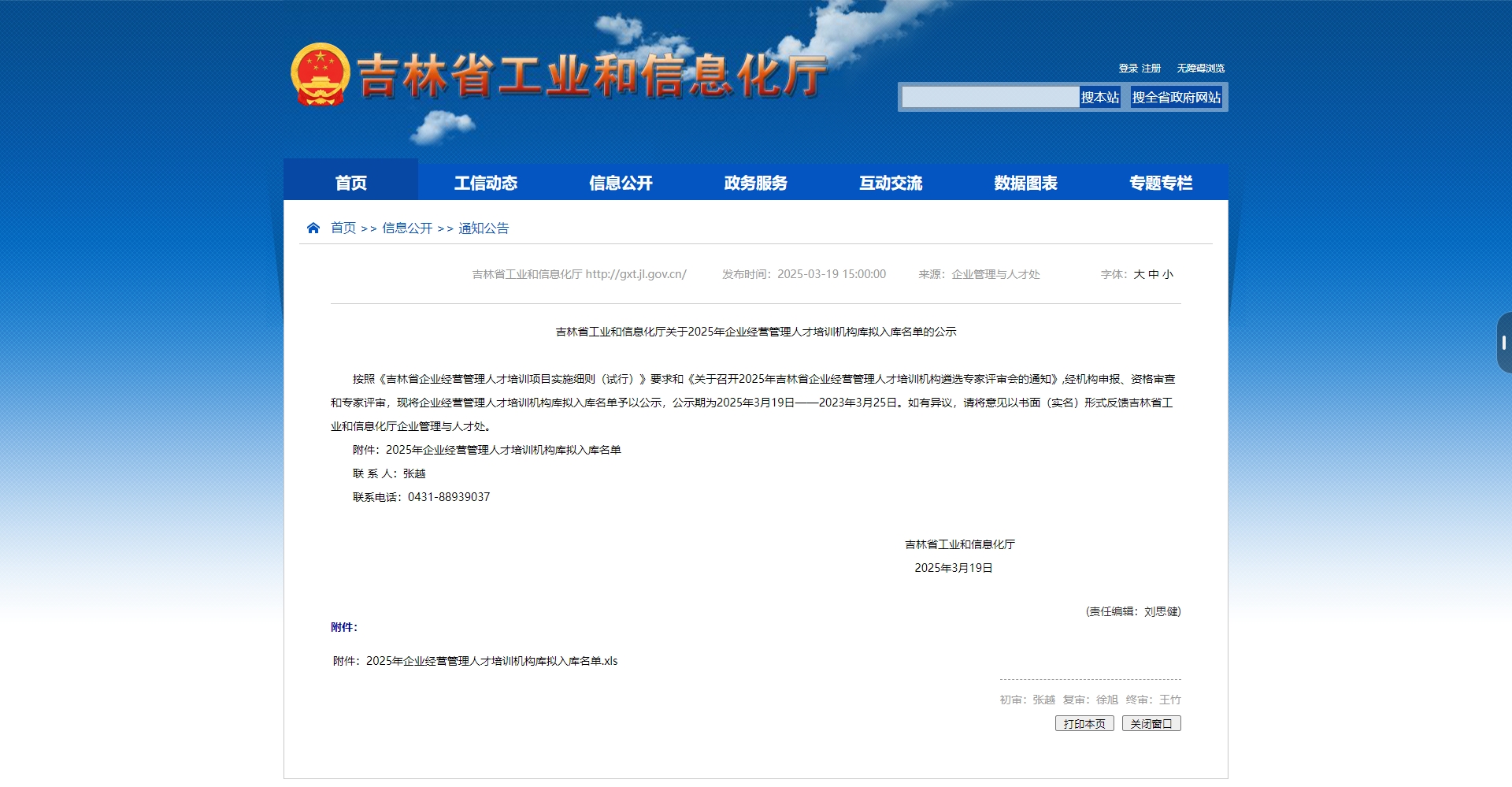Screen dimensions: 1512x787
Task: Open the 数据图表 tab
Action: [1025, 183]
